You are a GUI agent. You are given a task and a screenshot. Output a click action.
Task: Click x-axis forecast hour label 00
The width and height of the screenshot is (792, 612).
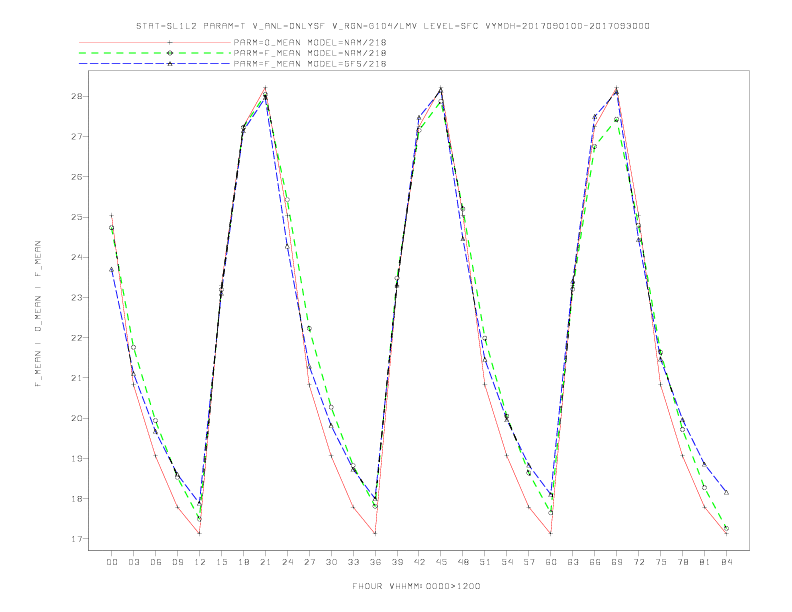(112, 562)
